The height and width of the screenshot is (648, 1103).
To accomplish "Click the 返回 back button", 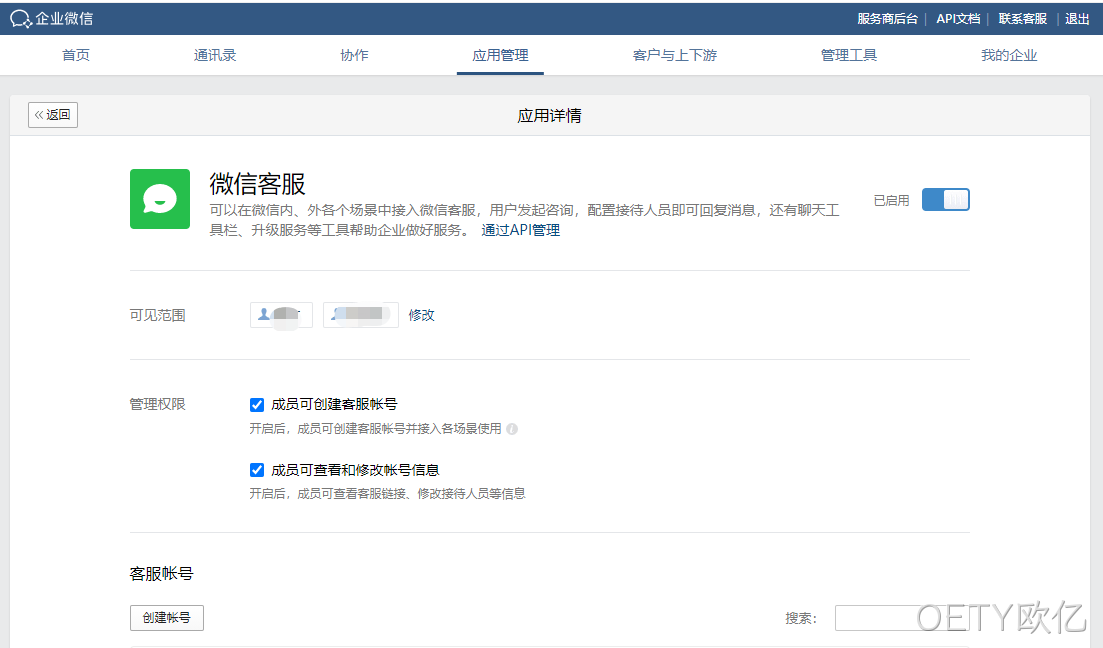I will 53,115.
